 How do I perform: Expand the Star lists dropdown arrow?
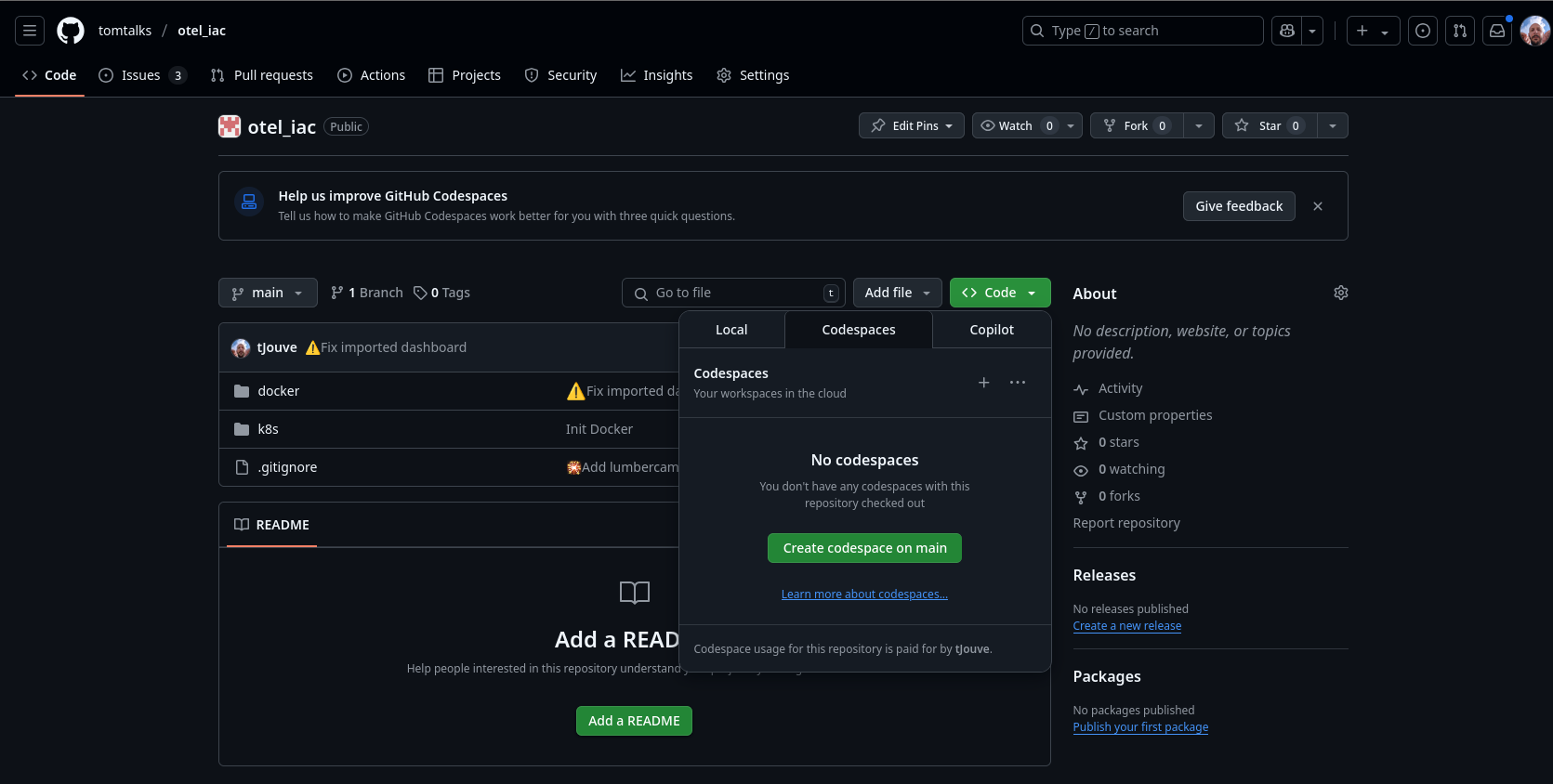click(x=1333, y=125)
